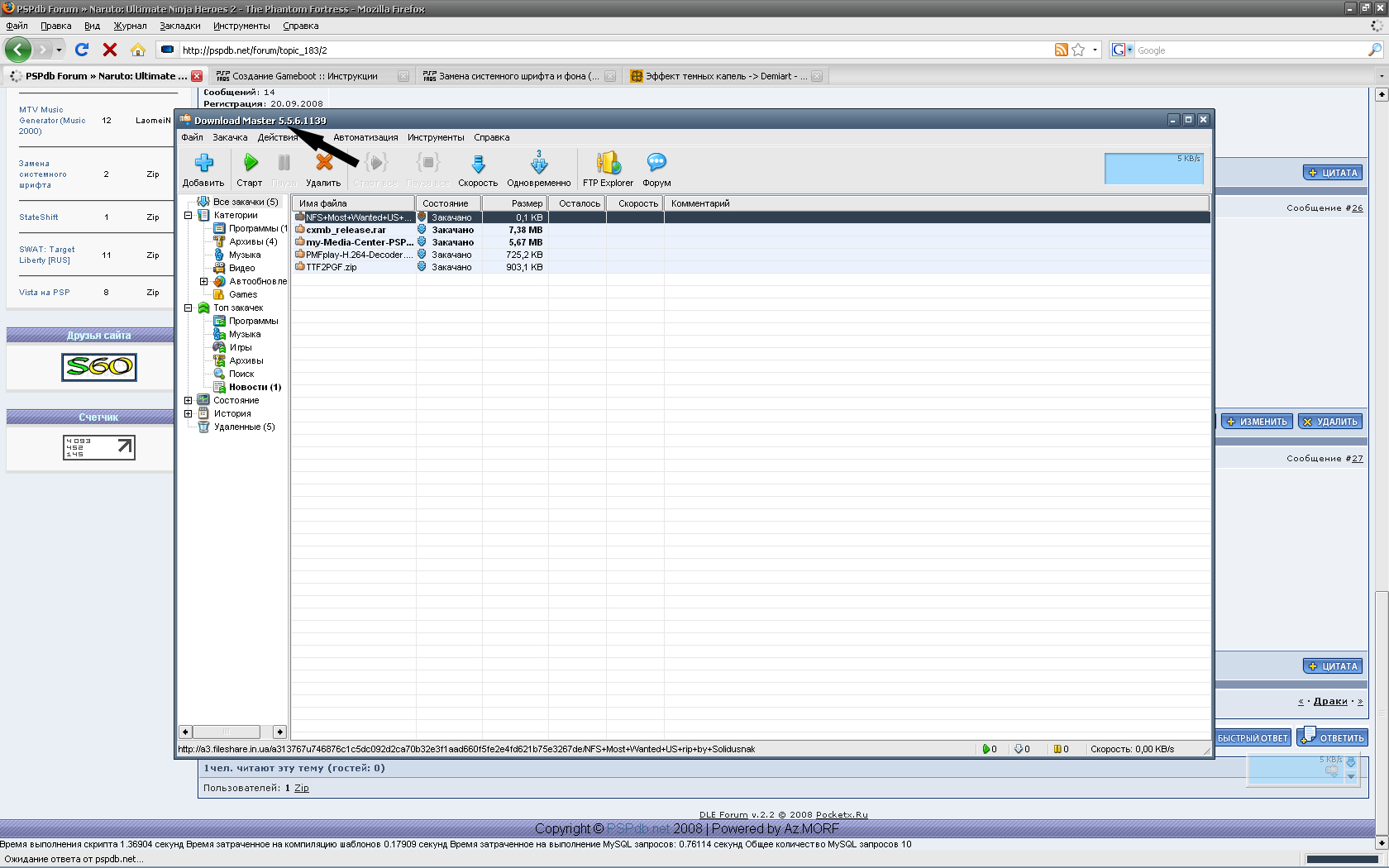1389x868 pixels.
Task: Open the Закачка menu in Download Master
Action: click(x=230, y=137)
